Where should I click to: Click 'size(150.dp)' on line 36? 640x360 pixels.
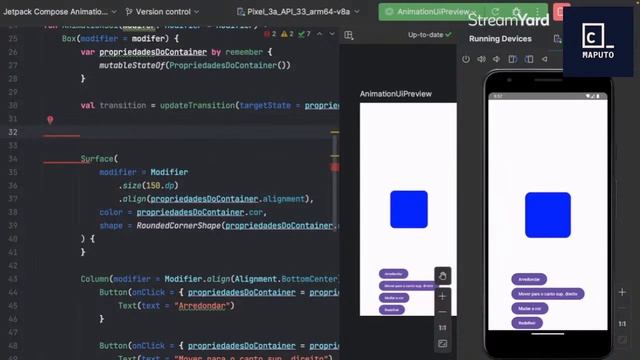point(151,186)
